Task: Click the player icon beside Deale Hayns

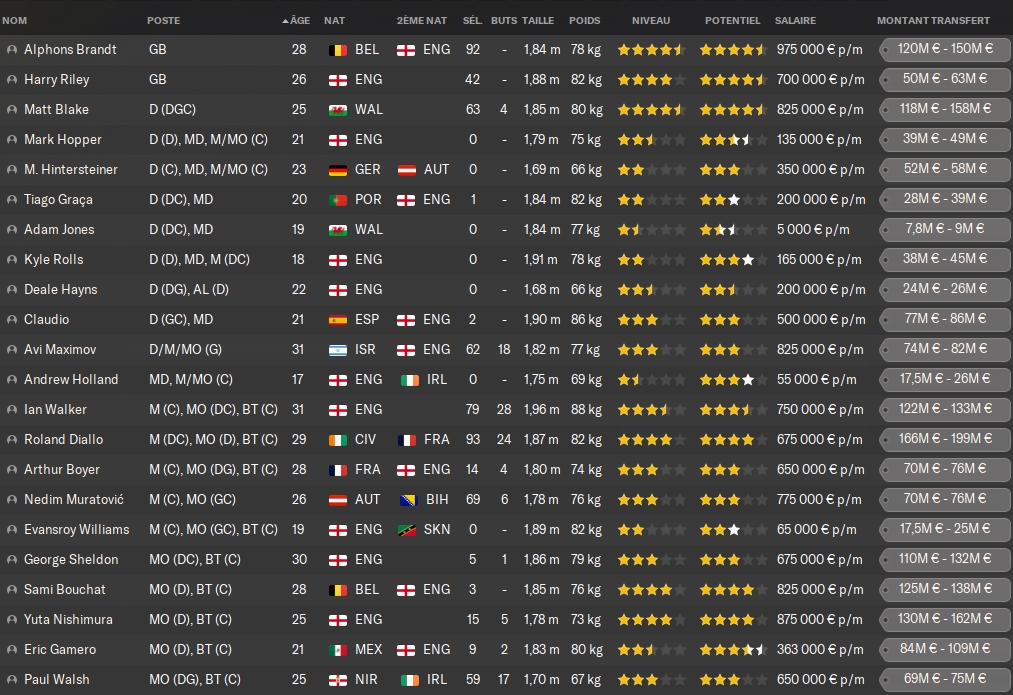Action: (x=12, y=289)
